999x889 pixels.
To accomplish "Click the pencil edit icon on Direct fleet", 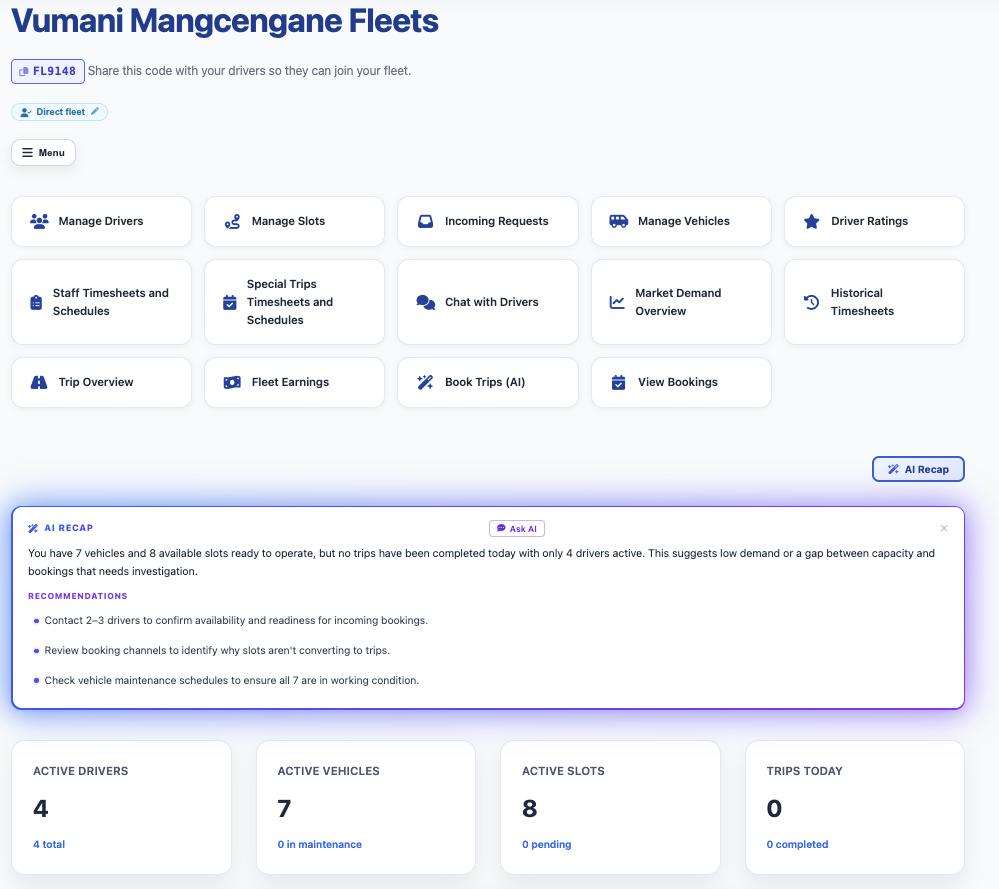I will click(x=95, y=112).
